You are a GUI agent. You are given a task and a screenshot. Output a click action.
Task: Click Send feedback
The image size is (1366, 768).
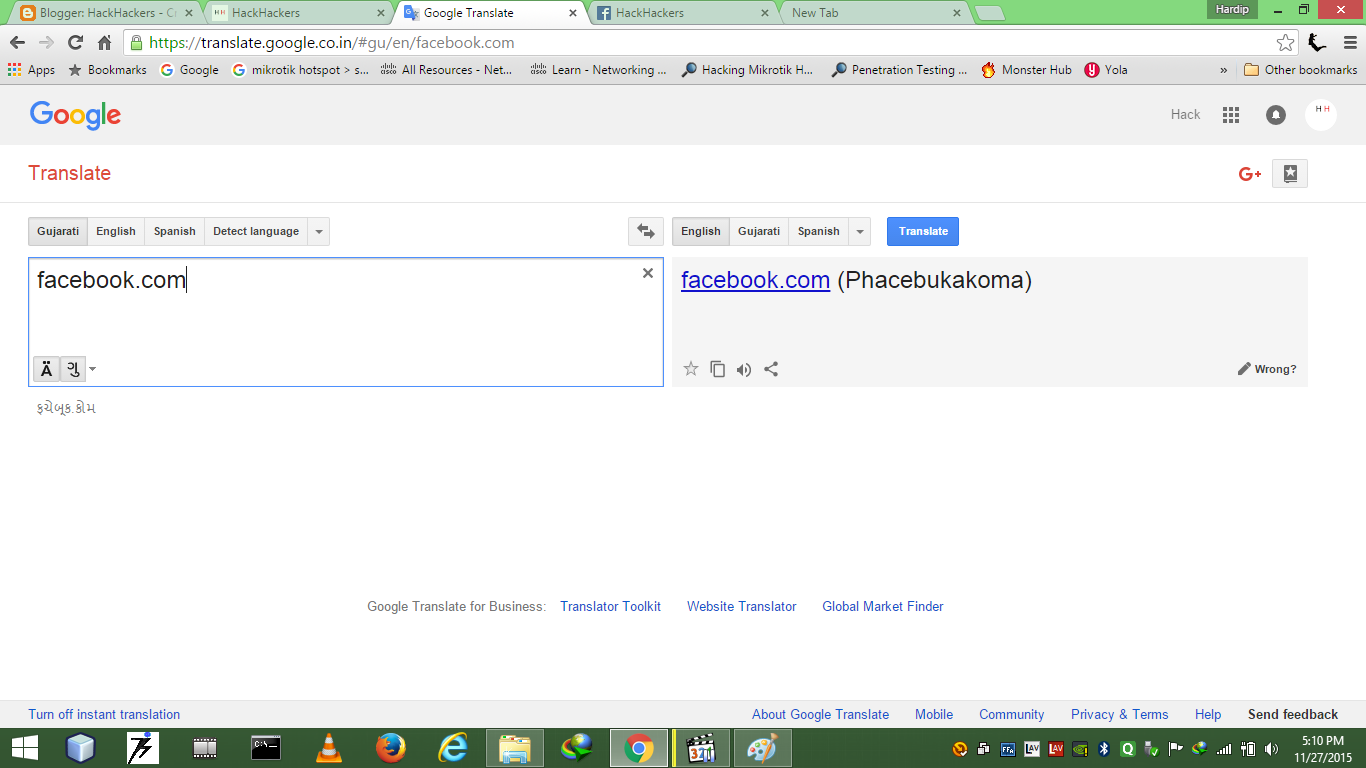click(x=1293, y=714)
